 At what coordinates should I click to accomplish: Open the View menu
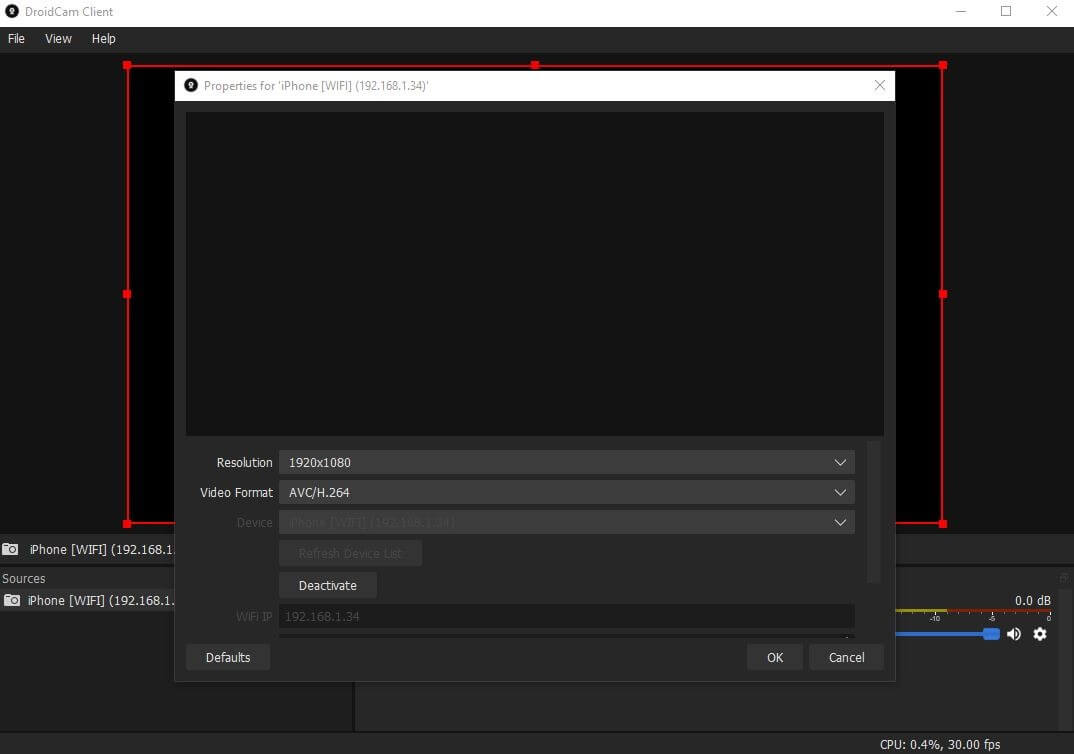pos(58,39)
